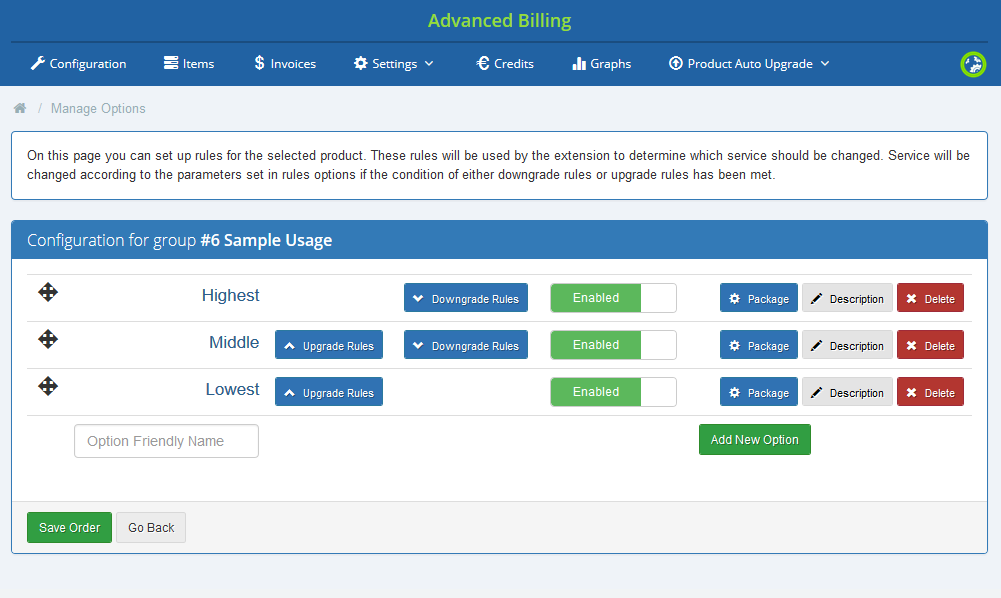Open the Graphs menu item
This screenshot has height=598, width=1001.
[601, 63]
